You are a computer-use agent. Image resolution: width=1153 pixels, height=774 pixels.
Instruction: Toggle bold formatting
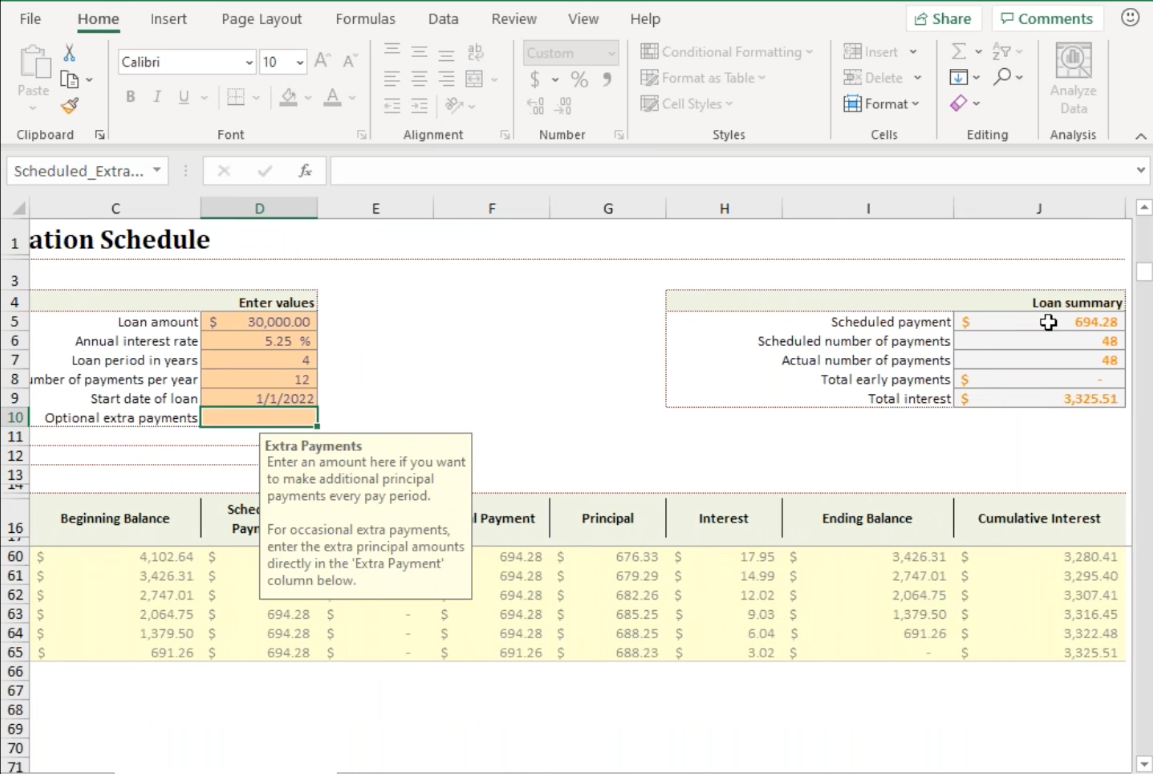[130, 96]
